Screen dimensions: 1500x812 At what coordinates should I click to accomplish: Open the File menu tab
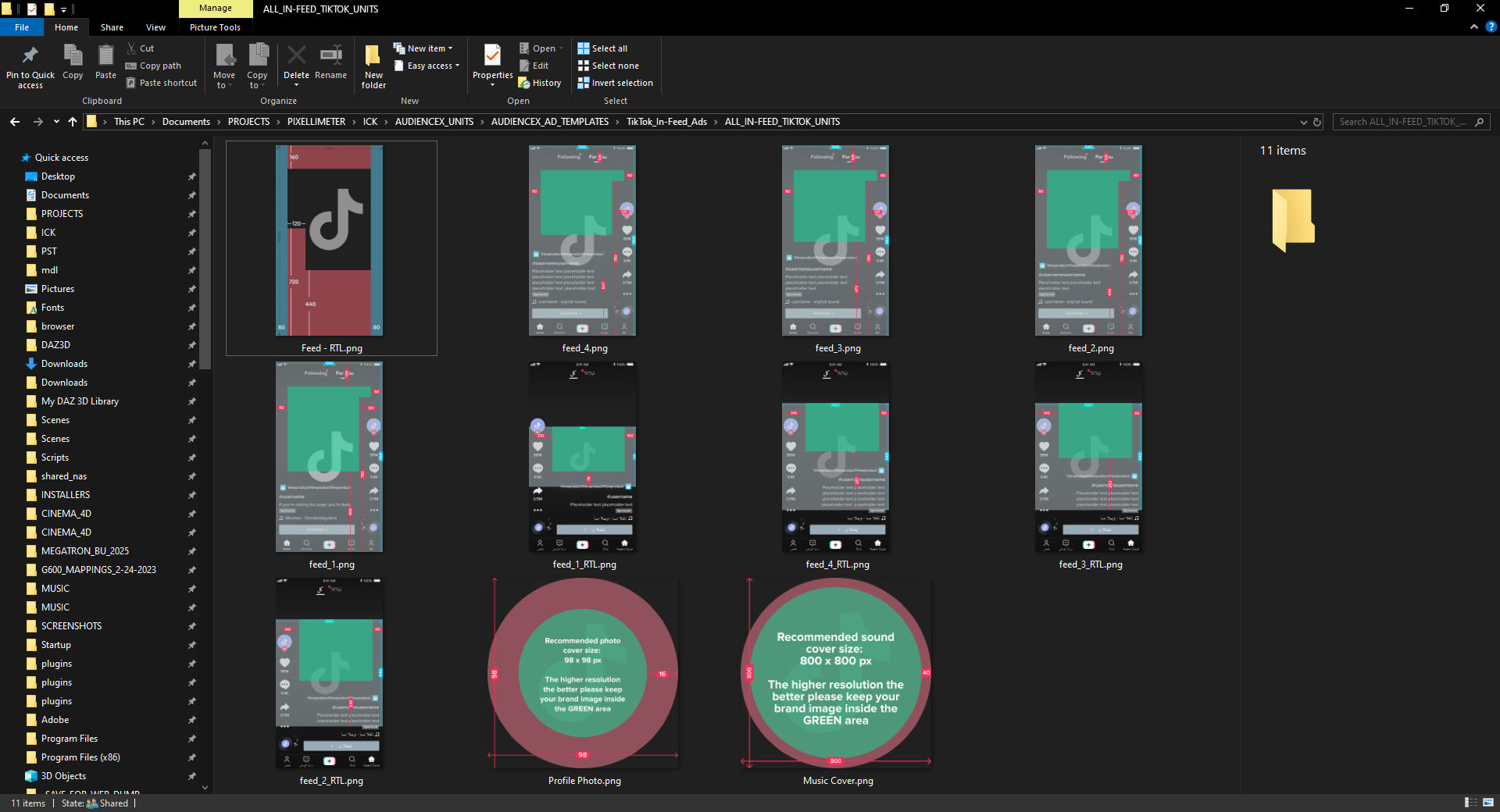click(22, 27)
